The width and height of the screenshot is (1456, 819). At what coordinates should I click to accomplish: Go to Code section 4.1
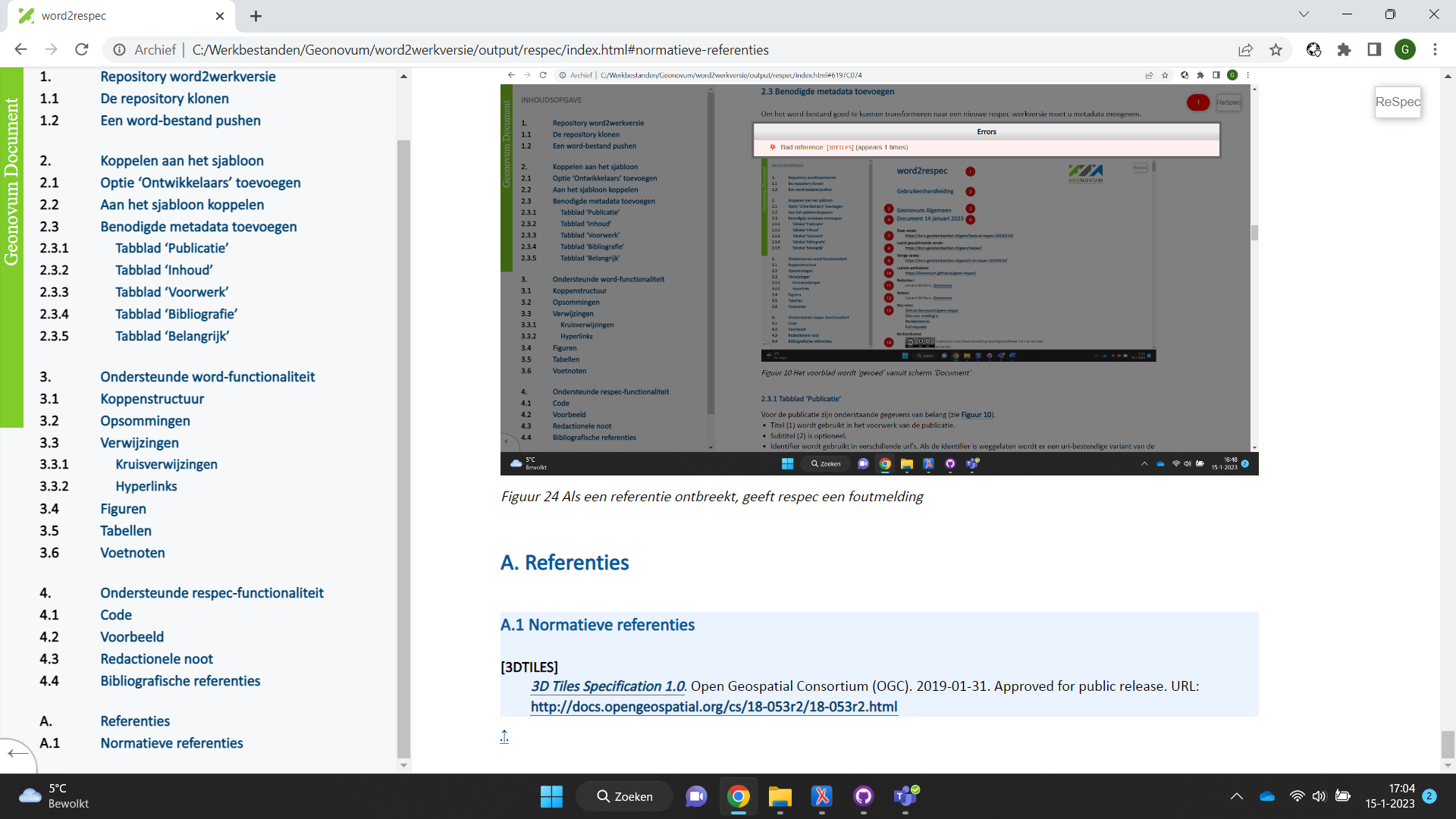116,615
